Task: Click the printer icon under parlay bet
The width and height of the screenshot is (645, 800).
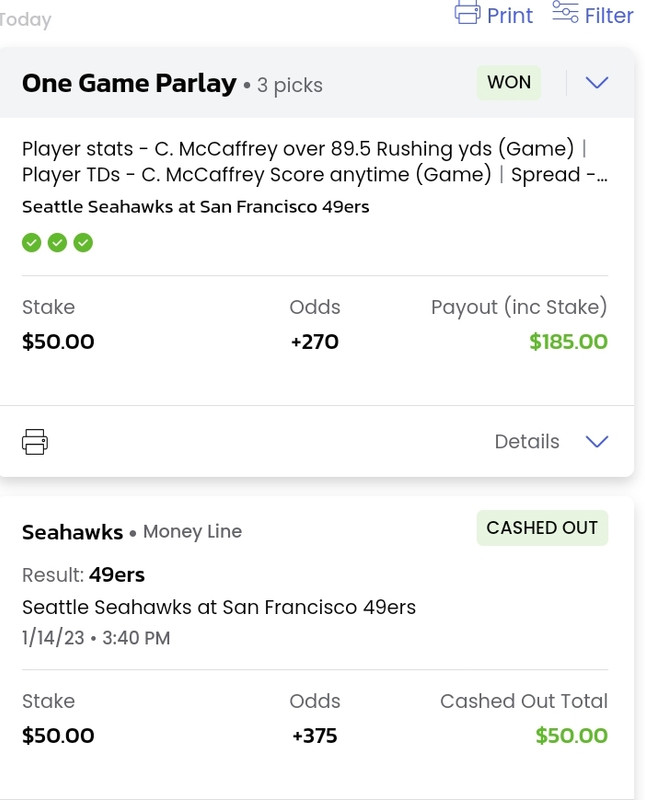Action: pos(35,441)
